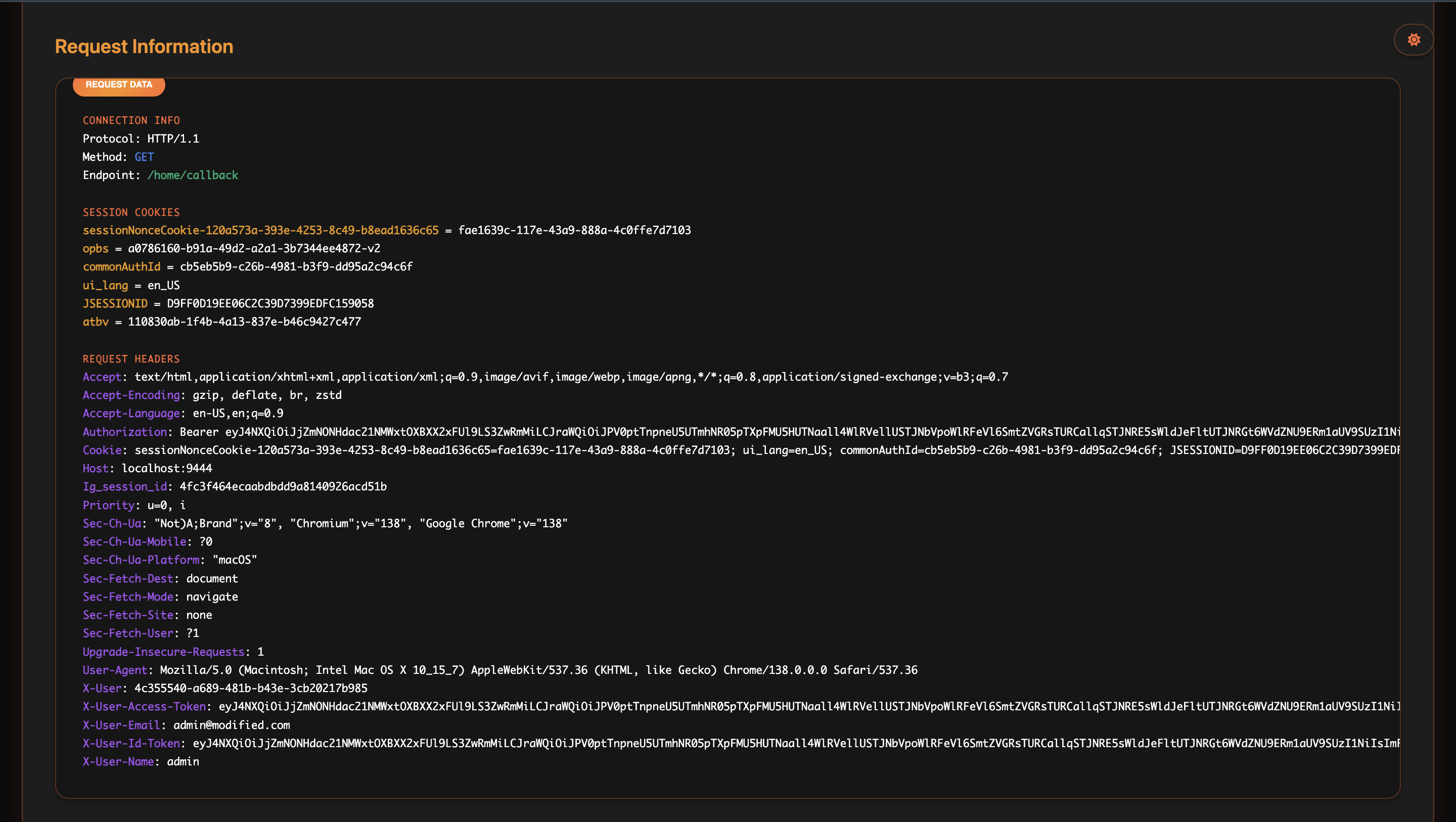Viewport: 1456px width, 822px height.
Task: Click the Request Information heading
Action: [x=144, y=47]
